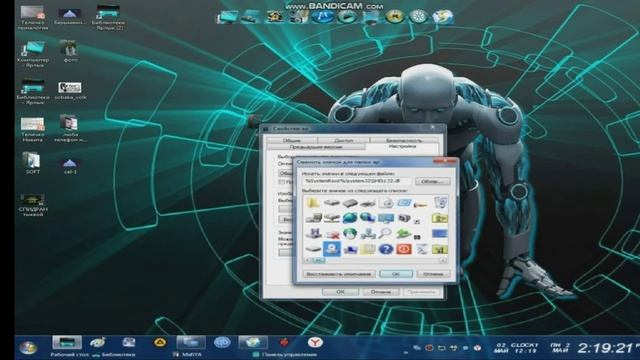640x360 pixels.
Task: Click OK in the Properties window
Action: [340, 292]
